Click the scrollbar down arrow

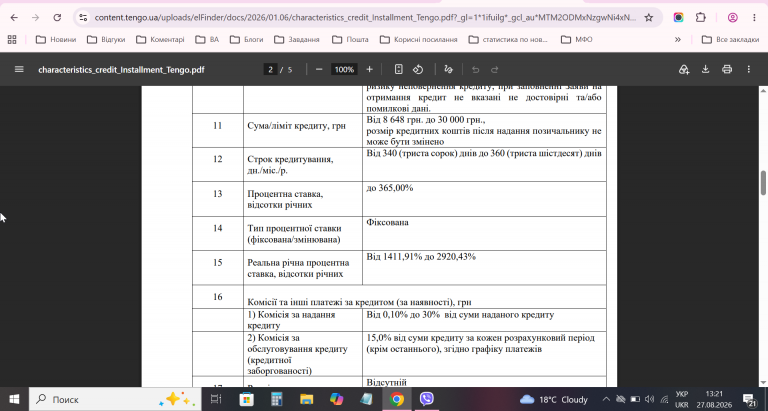coord(763,383)
